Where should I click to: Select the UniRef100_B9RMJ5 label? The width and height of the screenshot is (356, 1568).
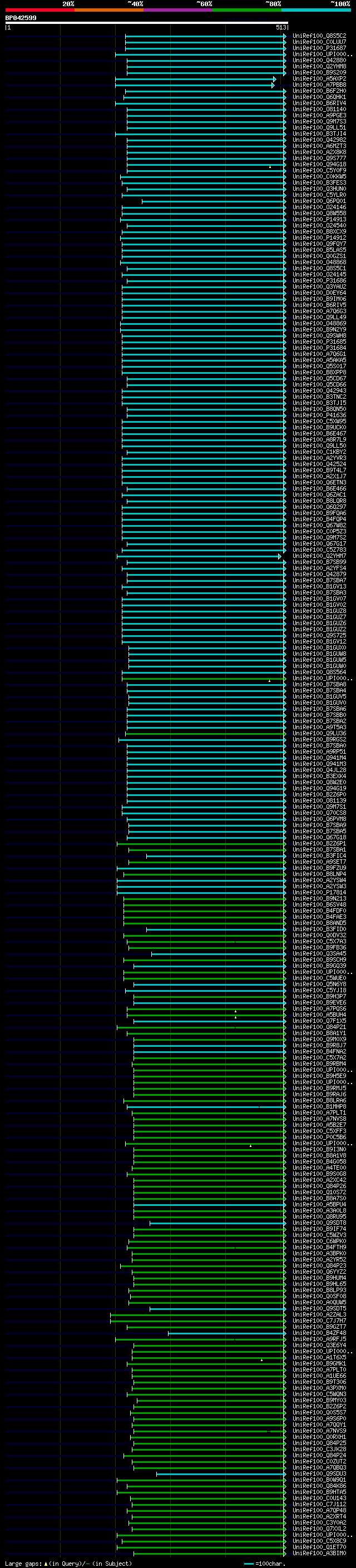coord(319,1089)
